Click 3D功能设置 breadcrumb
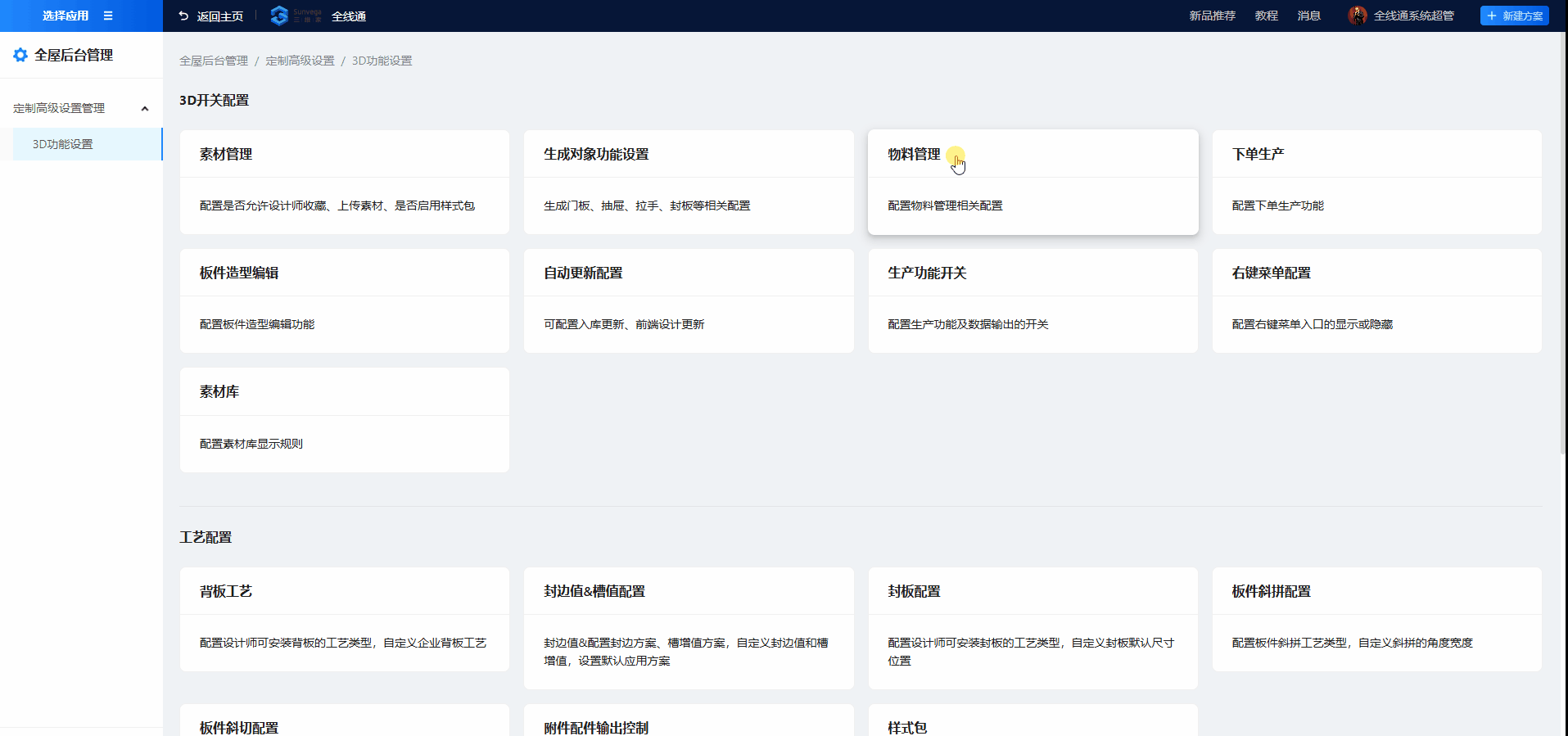 (x=382, y=61)
